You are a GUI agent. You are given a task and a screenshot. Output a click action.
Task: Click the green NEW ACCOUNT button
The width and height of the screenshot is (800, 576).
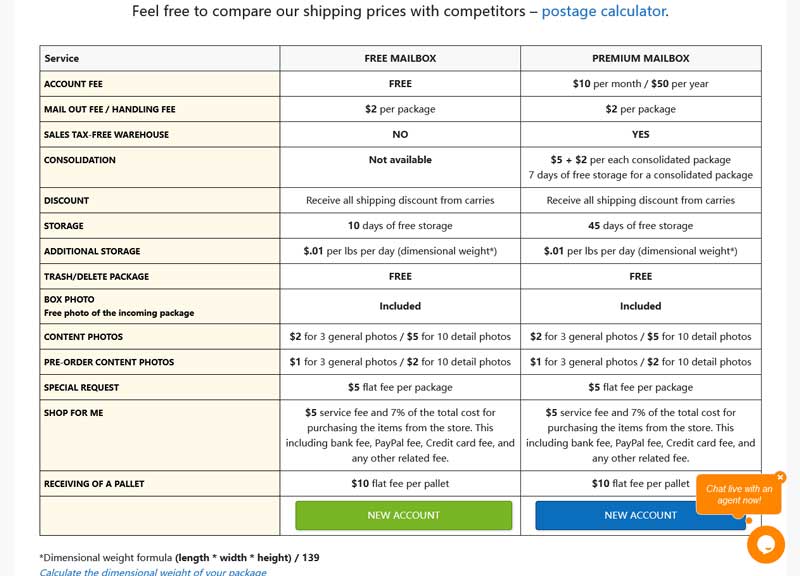point(403,515)
